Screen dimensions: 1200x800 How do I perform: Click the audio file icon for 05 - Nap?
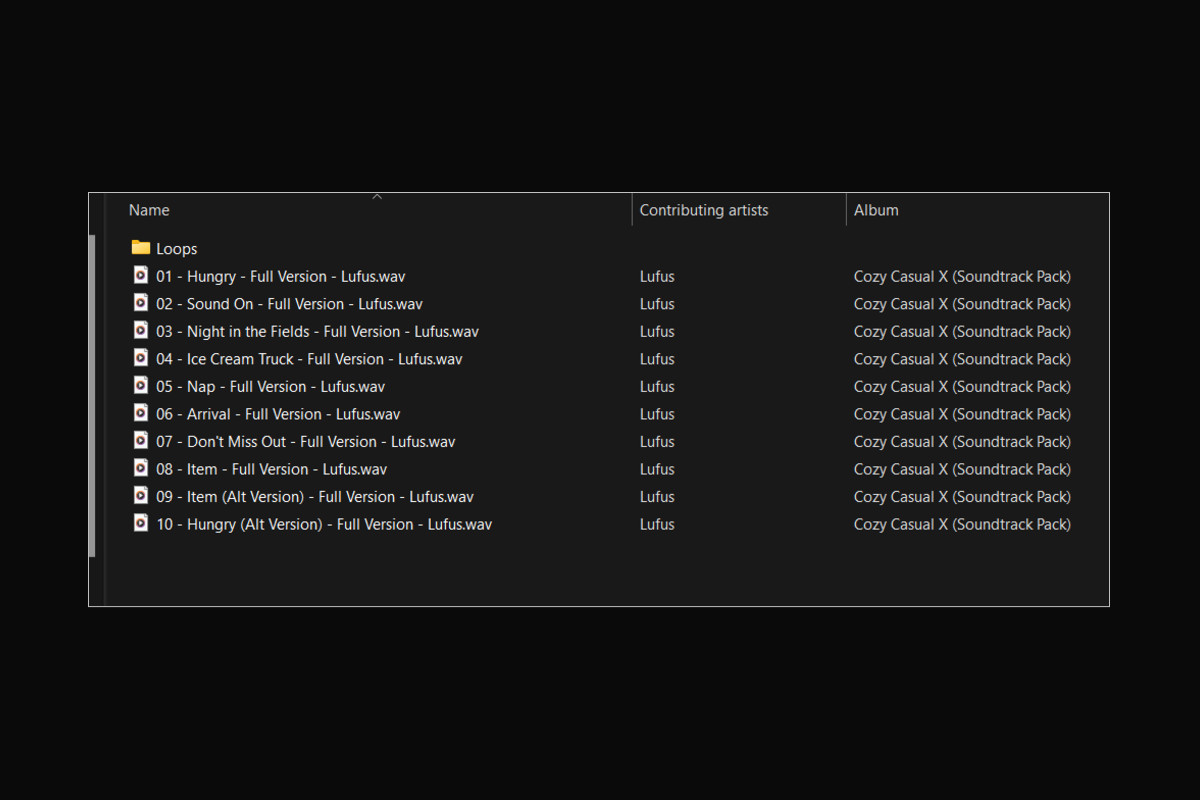[141, 386]
